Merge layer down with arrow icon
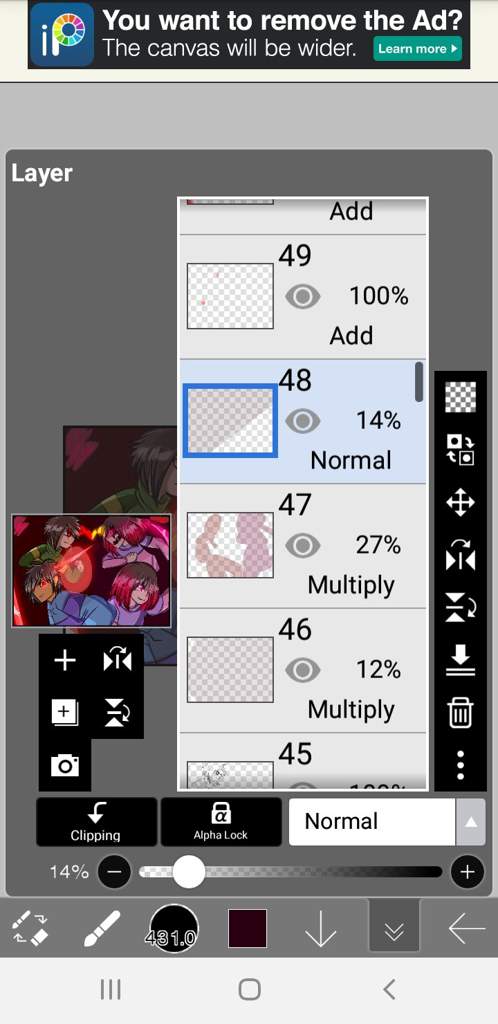This screenshot has height=1024, width=498. [x=460, y=660]
